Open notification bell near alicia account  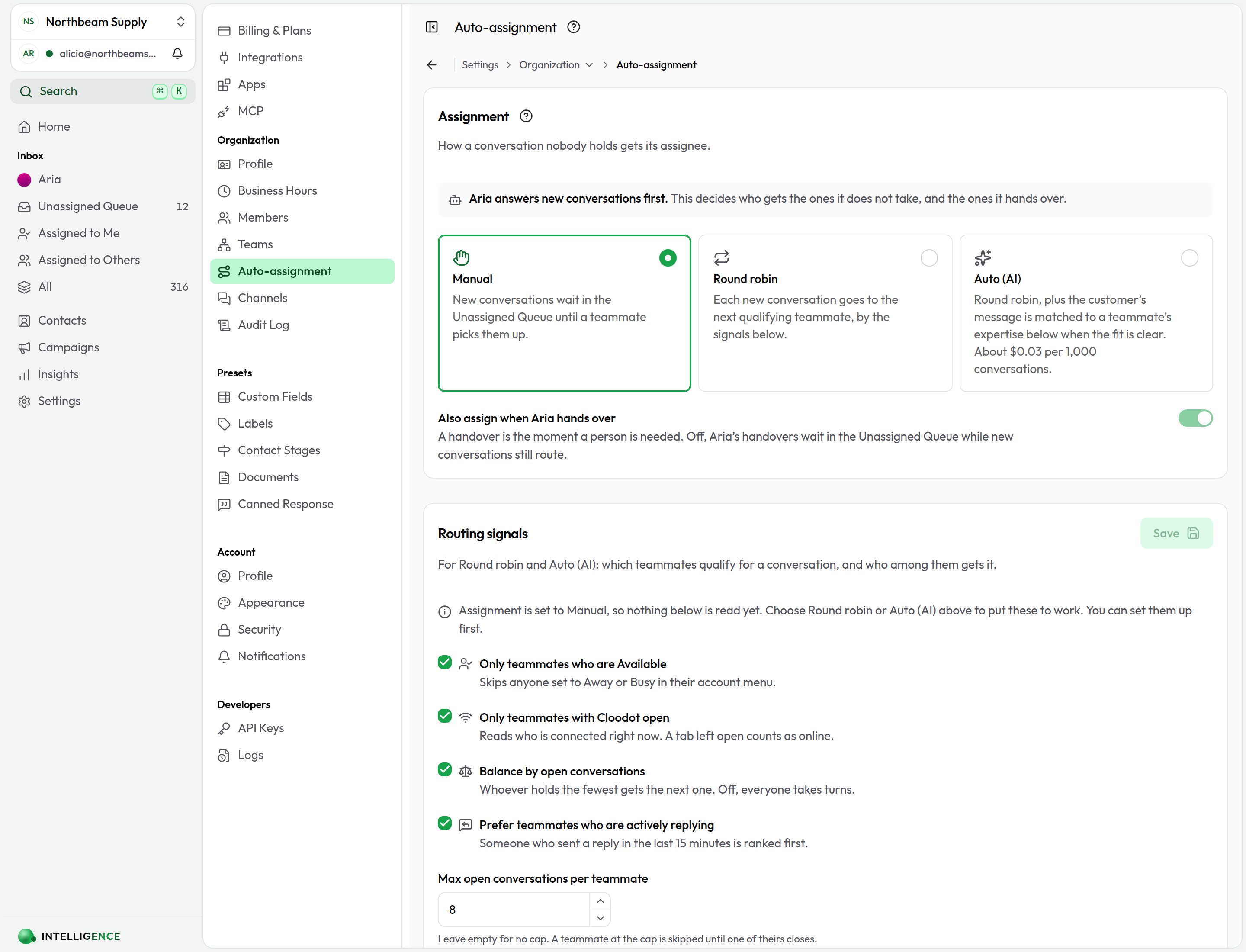click(x=177, y=53)
